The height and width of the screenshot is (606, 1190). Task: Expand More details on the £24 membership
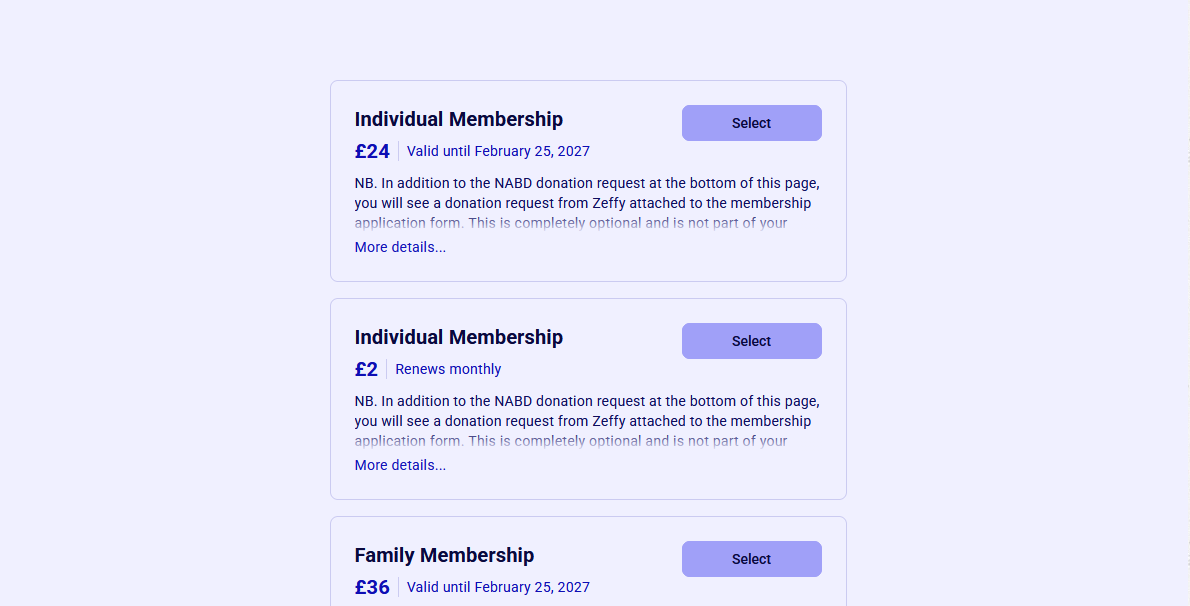click(400, 247)
